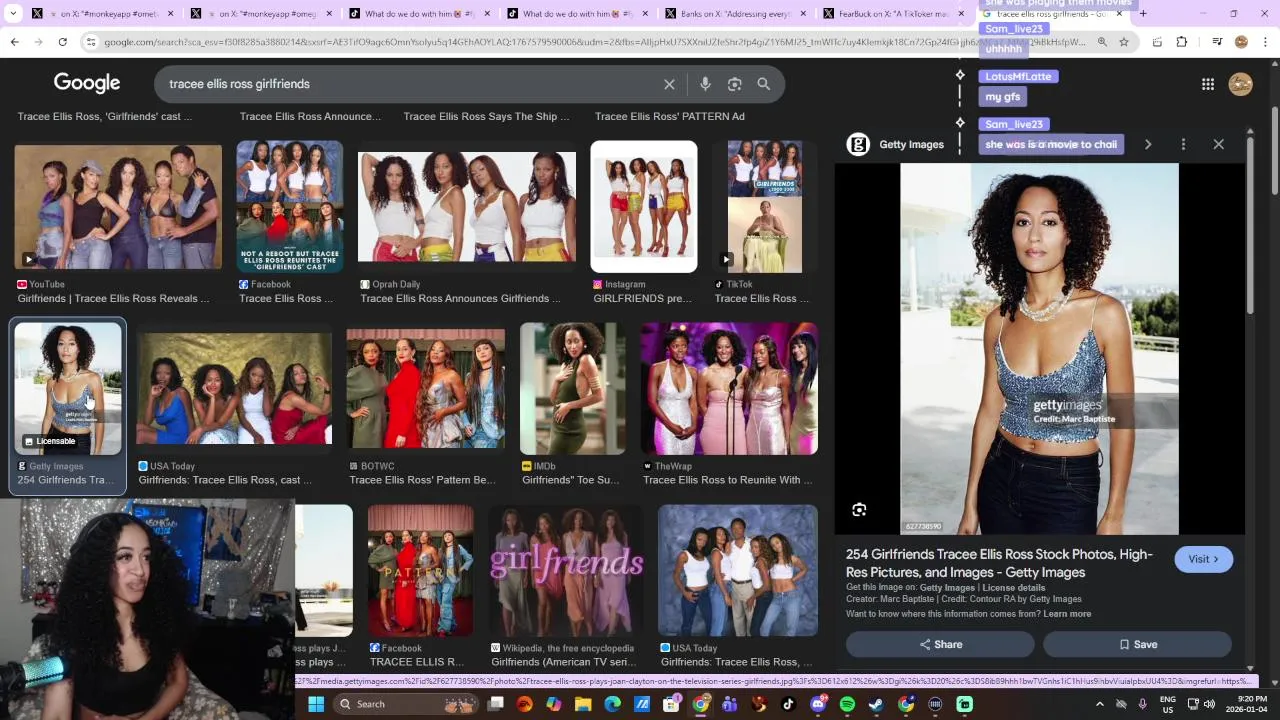Open the Wikipedia girlfriends logo image
1280x720 pixels.
(x=566, y=571)
